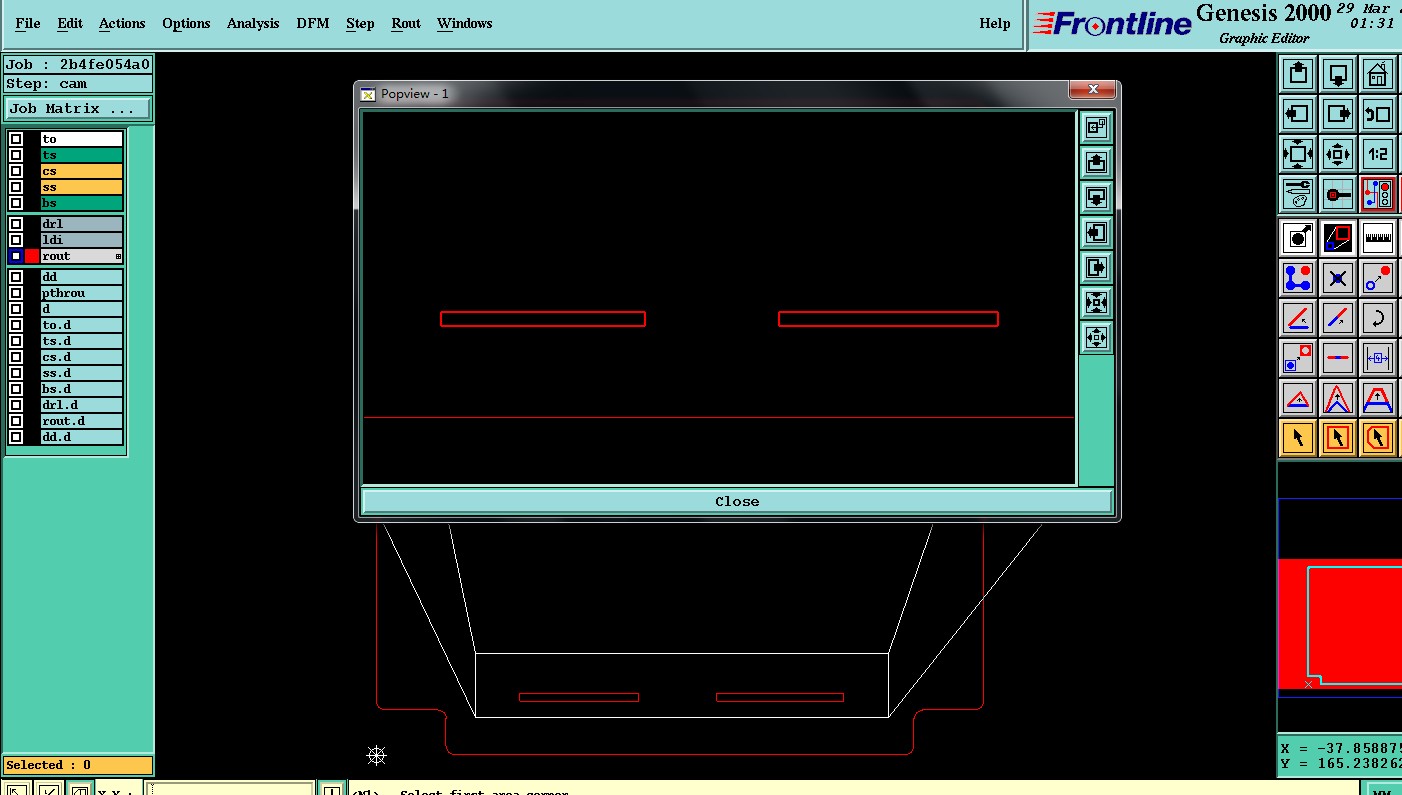Select the red square area zoom tool
The height and width of the screenshot is (795, 1402).
pos(1338,238)
